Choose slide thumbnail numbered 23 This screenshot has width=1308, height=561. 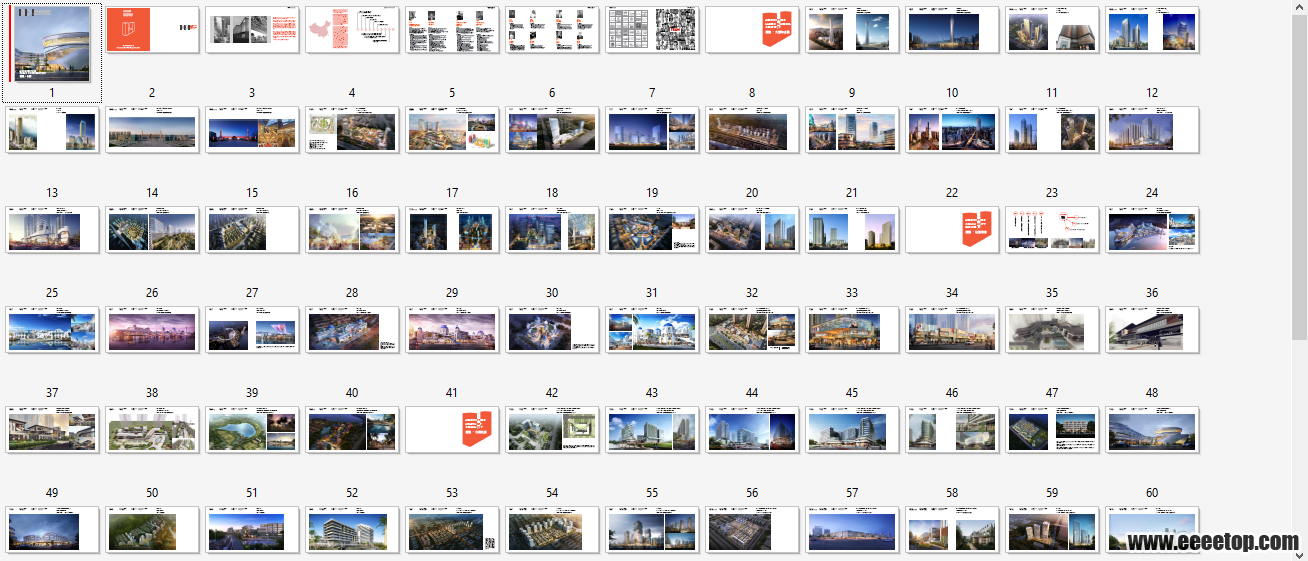coord(1052,130)
